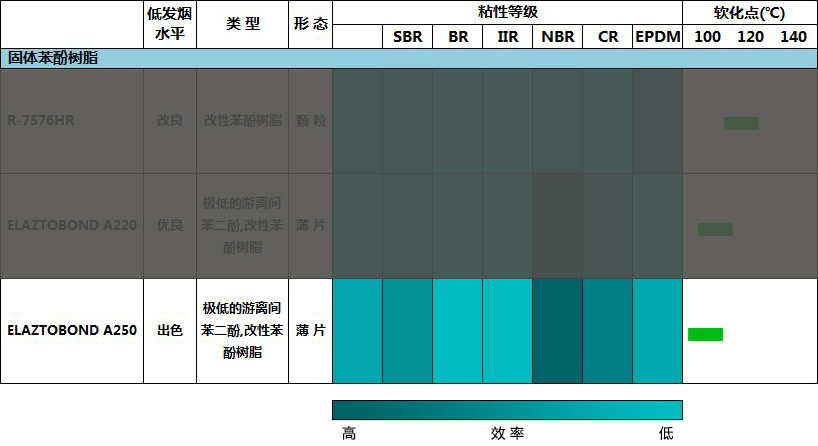Click 薄片 form cell in A250 row
818x446 pixels.
coord(310,330)
